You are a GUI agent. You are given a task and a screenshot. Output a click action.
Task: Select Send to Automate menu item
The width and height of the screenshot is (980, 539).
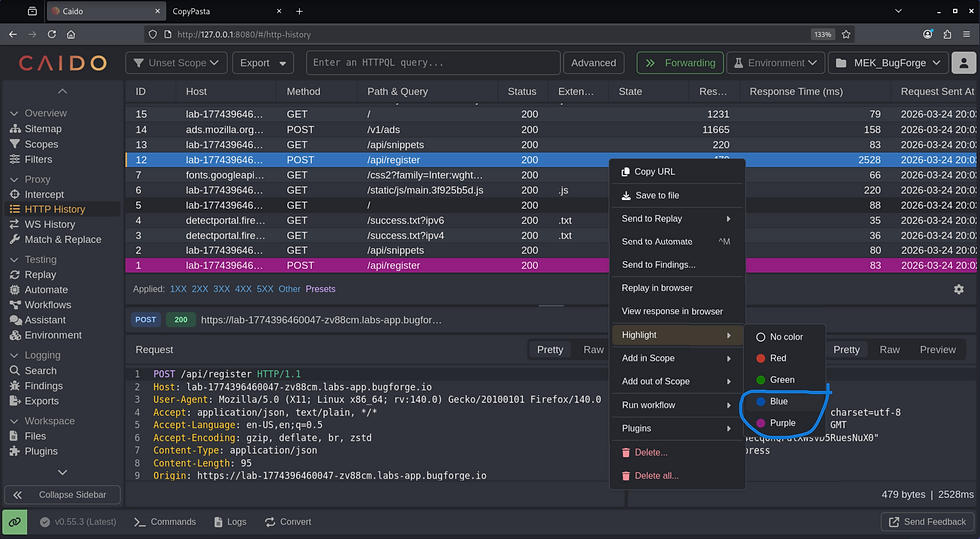pyautogui.click(x=657, y=241)
